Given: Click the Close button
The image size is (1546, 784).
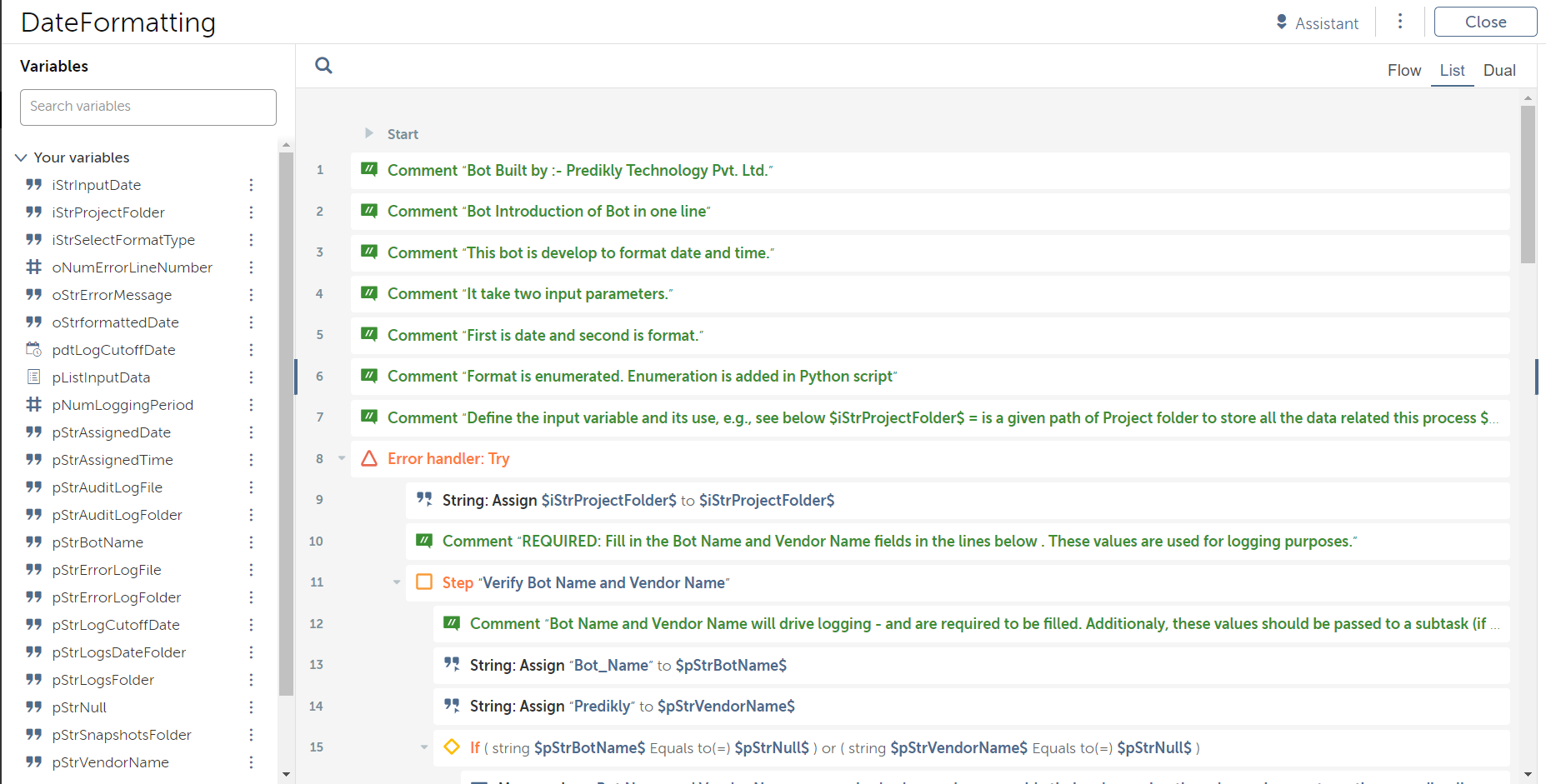Looking at the screenshot, I should [1485, 22].
